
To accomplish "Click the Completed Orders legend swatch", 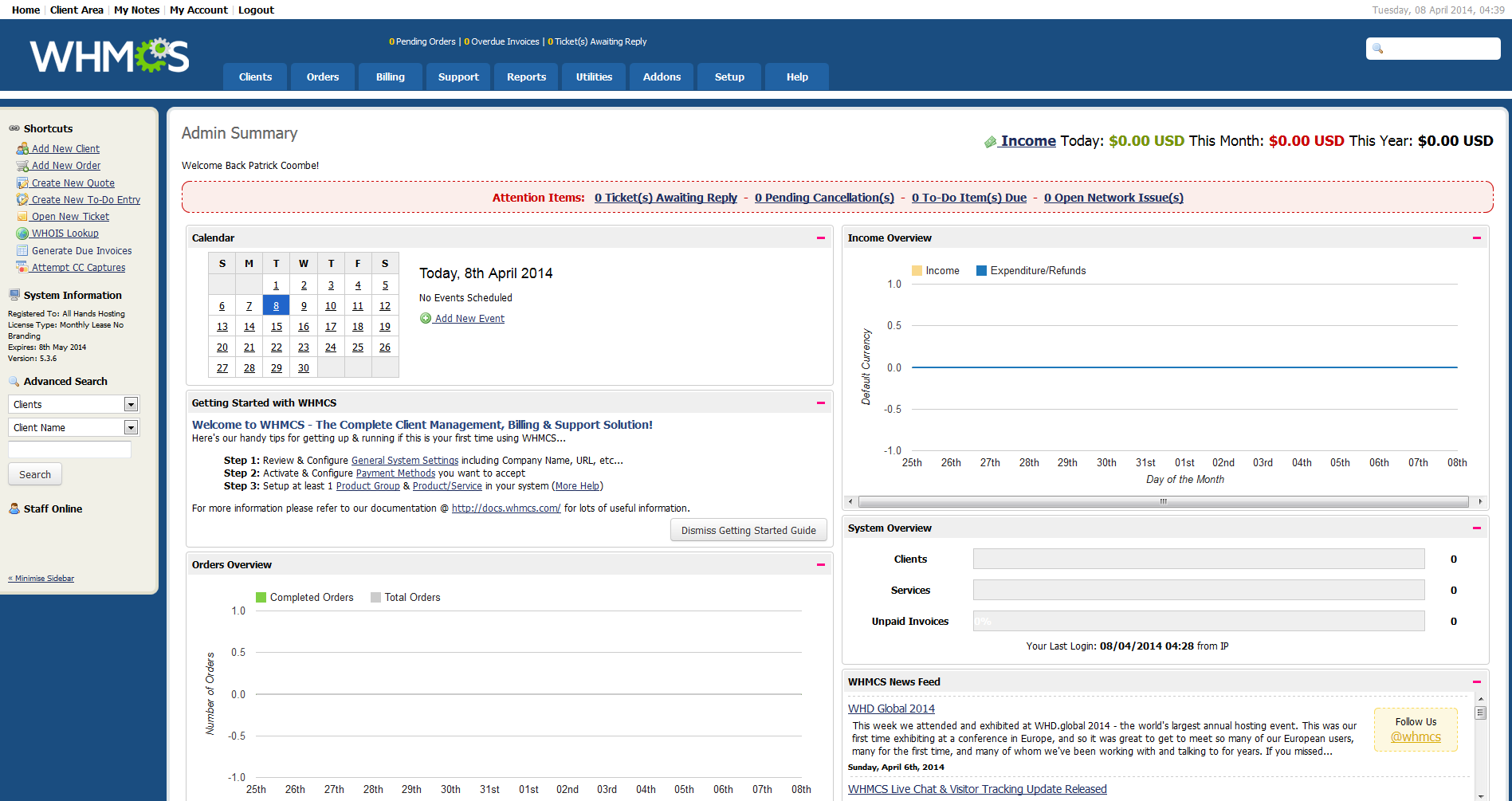I will tap(261, 598).
